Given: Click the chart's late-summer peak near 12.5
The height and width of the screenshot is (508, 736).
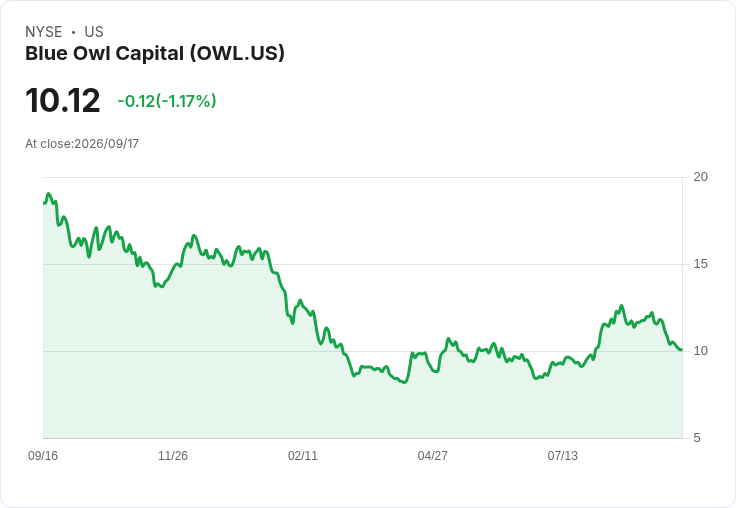Looking at the screenshot, I should pos(621,306).
